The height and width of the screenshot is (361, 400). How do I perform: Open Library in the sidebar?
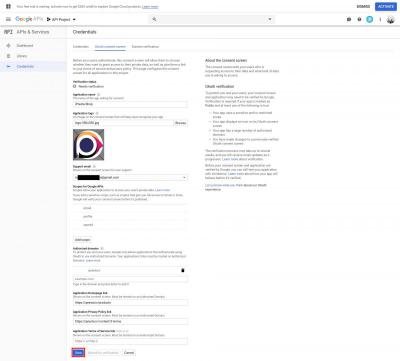[x=22, y=56]
